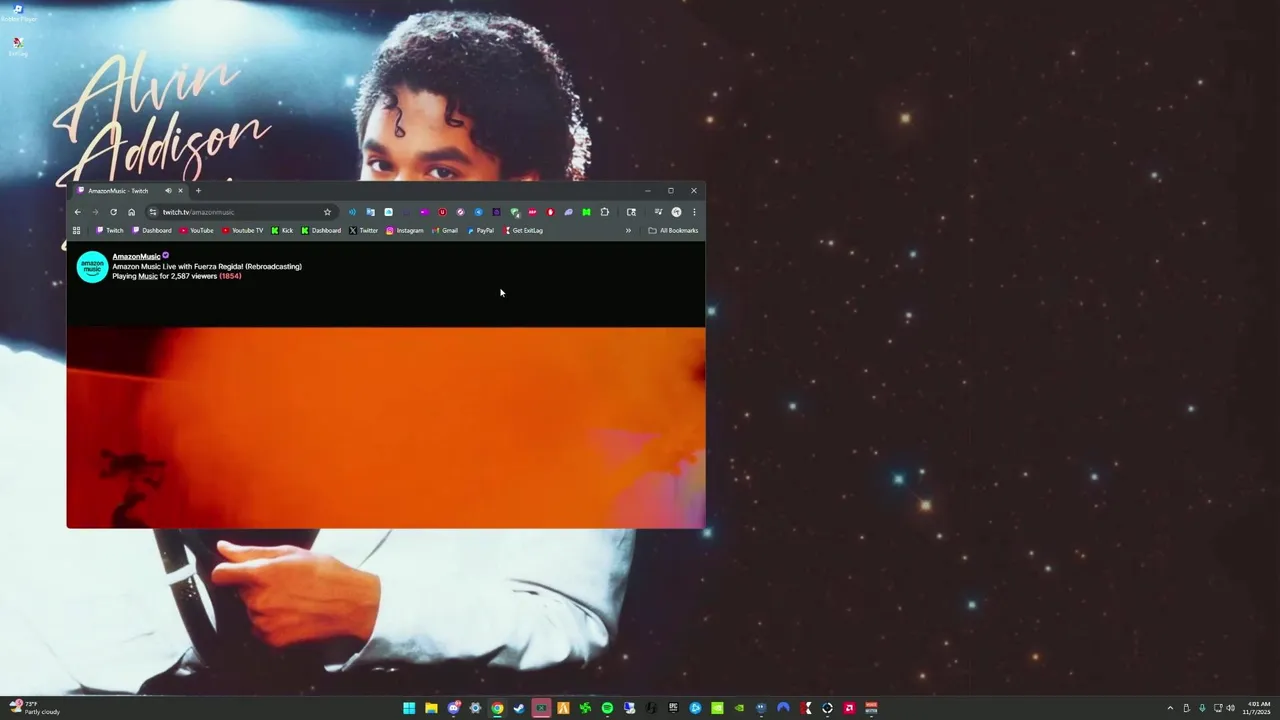Open a new browser tab
1280x720 pixels.
198,191
